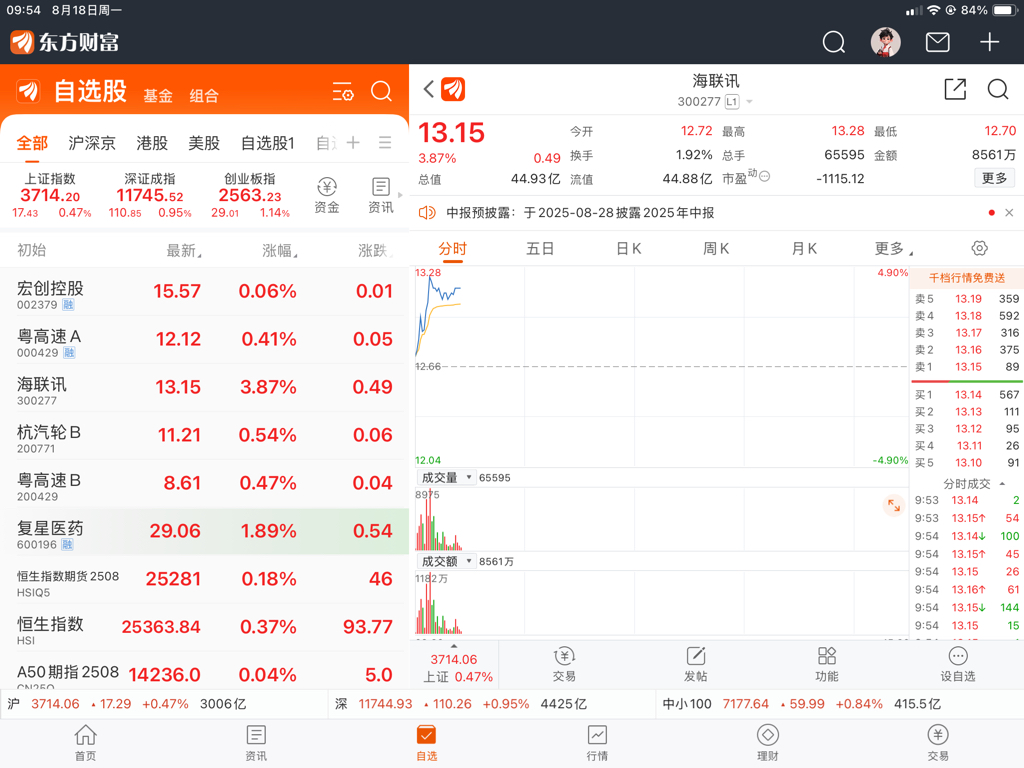1024x768 pixels.
Task: Open watchlist groups hamburger menu
Action: 385,142
